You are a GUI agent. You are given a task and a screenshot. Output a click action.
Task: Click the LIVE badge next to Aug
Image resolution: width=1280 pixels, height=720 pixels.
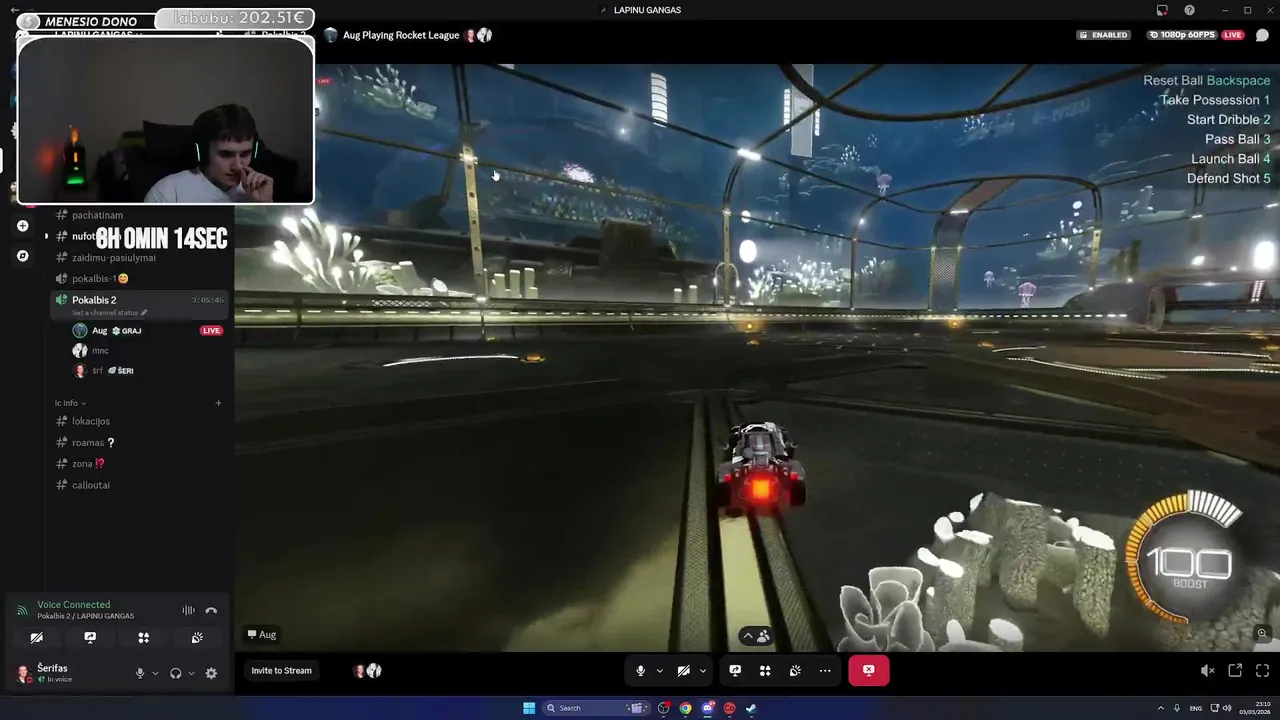tap(211, 330)
